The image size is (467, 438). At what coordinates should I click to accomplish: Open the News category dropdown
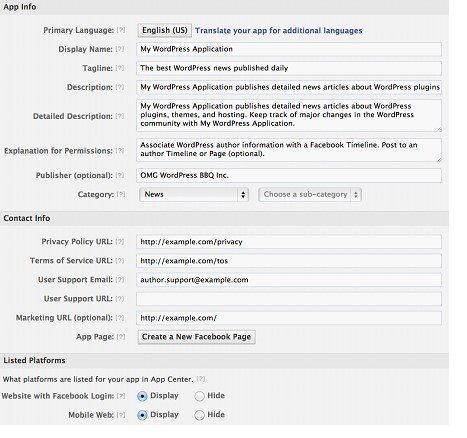pos(194,195)
